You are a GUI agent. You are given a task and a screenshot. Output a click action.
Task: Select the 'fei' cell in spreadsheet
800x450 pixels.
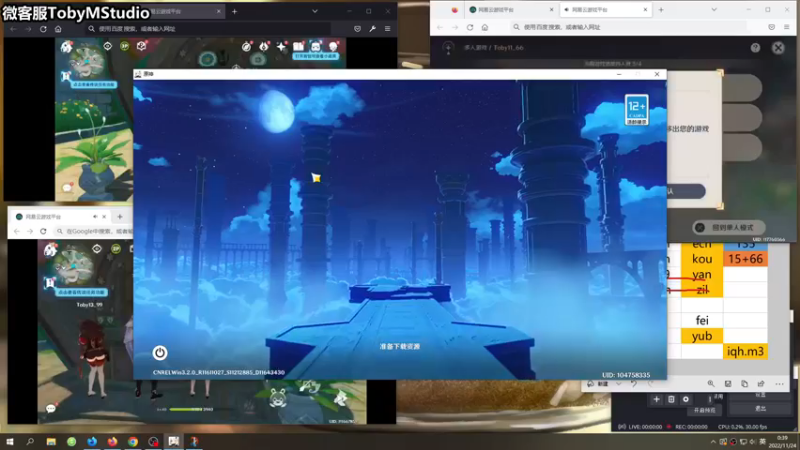[x=702, y=320]
